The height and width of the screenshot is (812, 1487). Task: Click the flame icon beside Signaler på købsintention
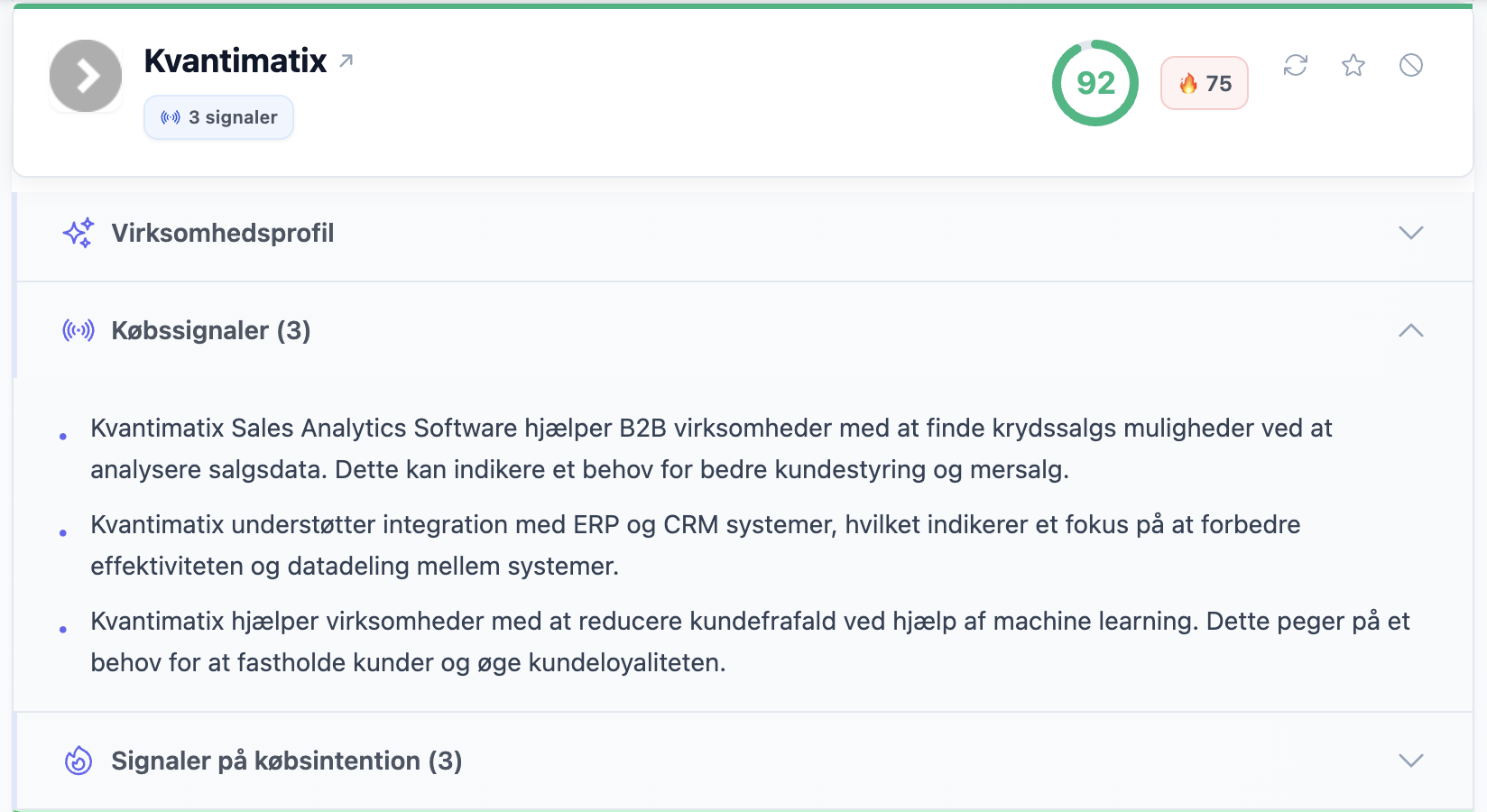click(x=79, y=761)
